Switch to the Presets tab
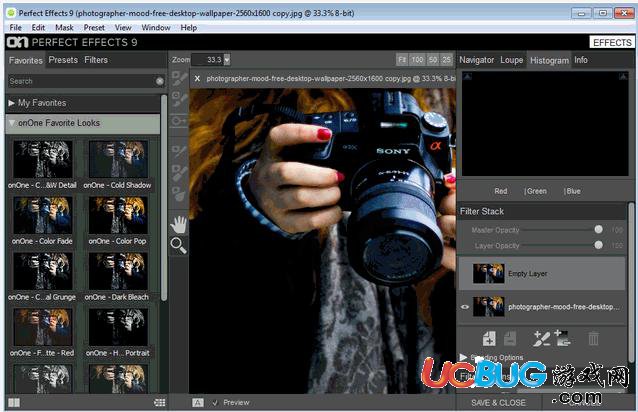 click(63, 60)
